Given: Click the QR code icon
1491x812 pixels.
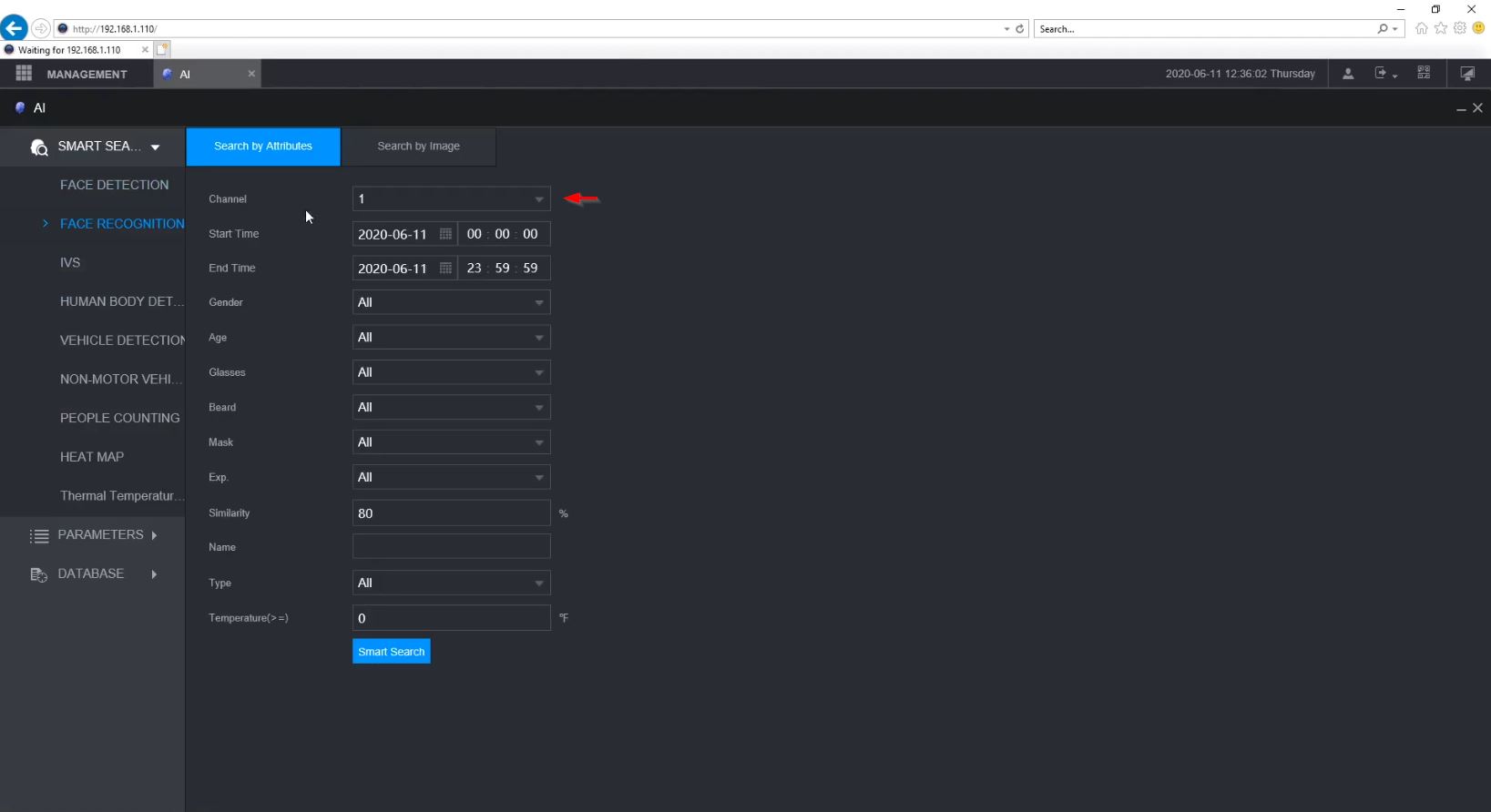Looking at the screenshot, I should click(x=1424, y=73).
